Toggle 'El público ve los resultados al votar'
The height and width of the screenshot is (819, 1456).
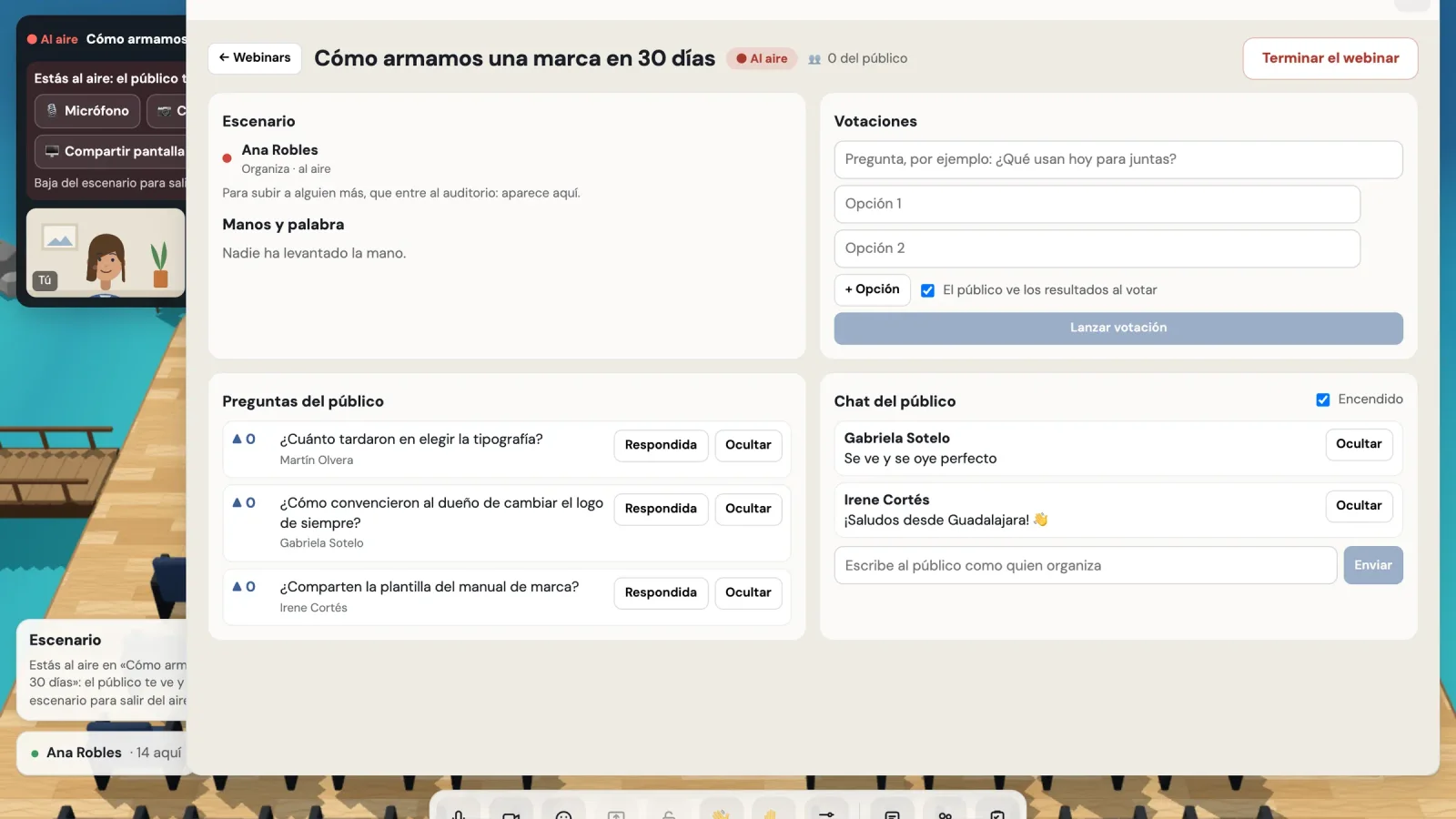click(x=927, y=290)
